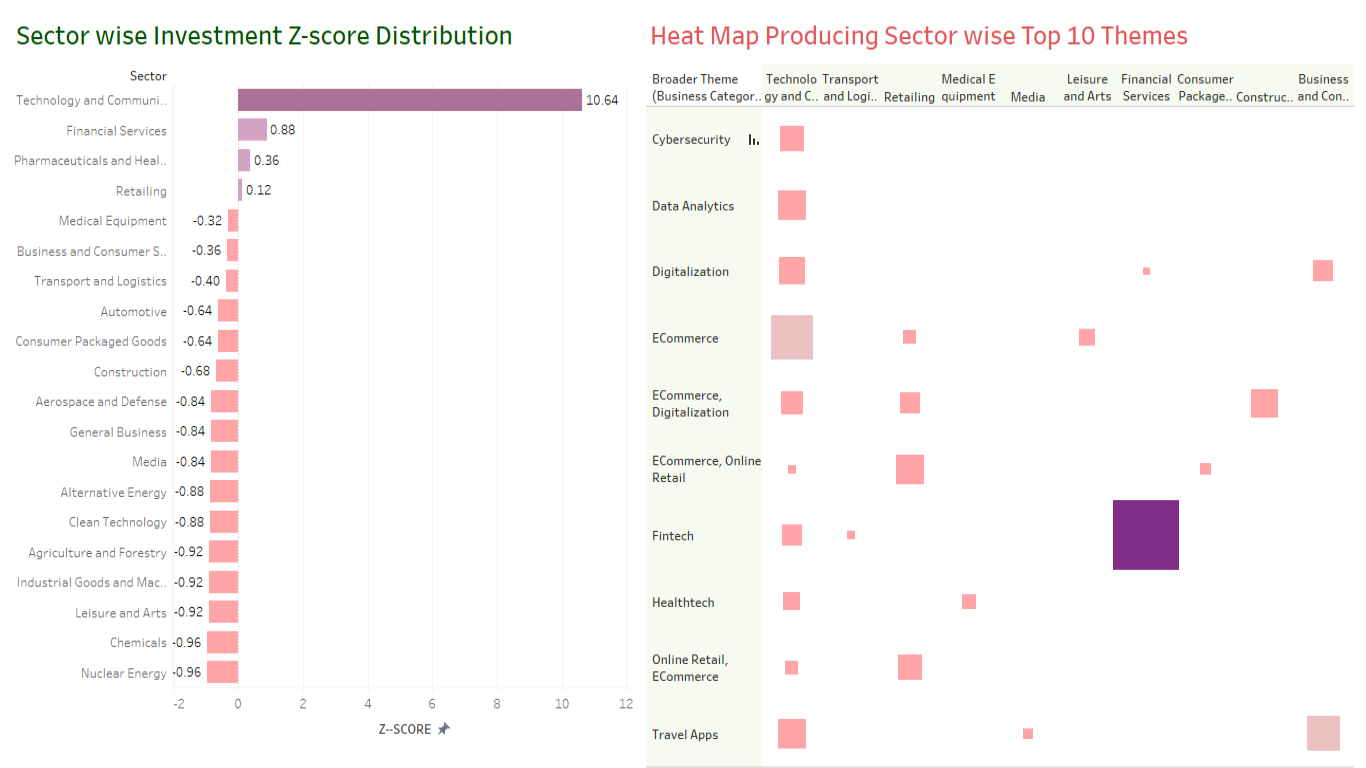Click the sort icon beside Cybersecurity label
1366x768 pixels.
(753, 140)
